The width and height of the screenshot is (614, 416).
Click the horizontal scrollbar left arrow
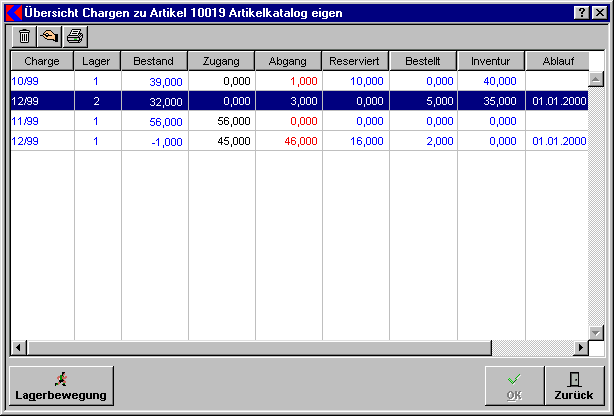click(17, 347)
